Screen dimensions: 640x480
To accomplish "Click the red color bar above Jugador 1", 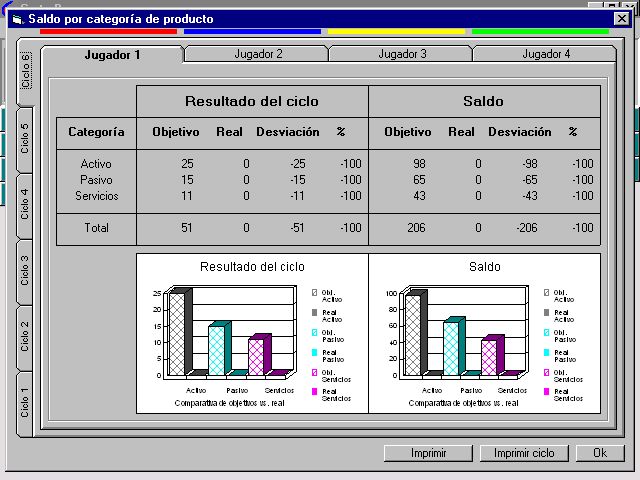I will pos(108,32).
